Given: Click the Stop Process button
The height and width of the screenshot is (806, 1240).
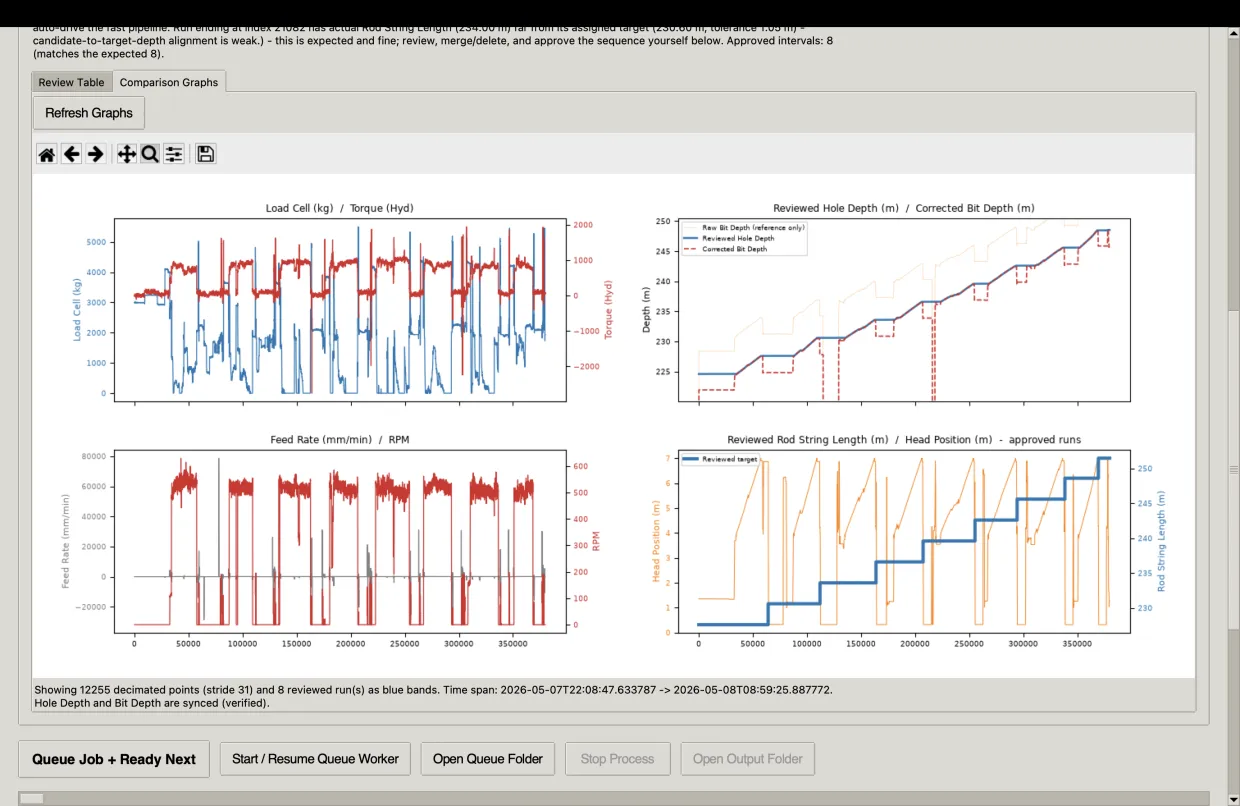Looking at the screenshot, I should click(x=618, y=759).
